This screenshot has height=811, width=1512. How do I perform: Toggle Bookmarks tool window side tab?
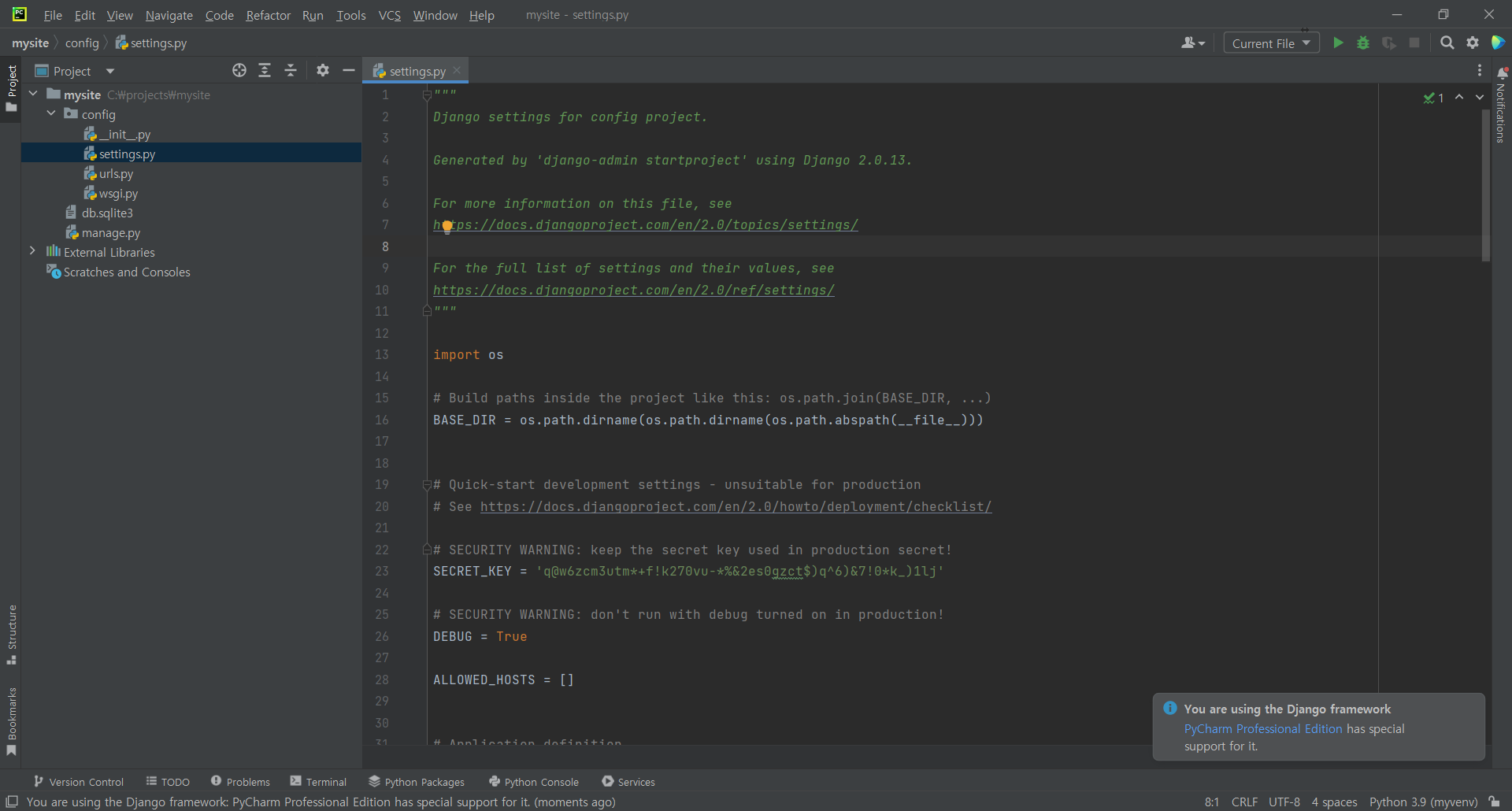(x=11, y=722)
